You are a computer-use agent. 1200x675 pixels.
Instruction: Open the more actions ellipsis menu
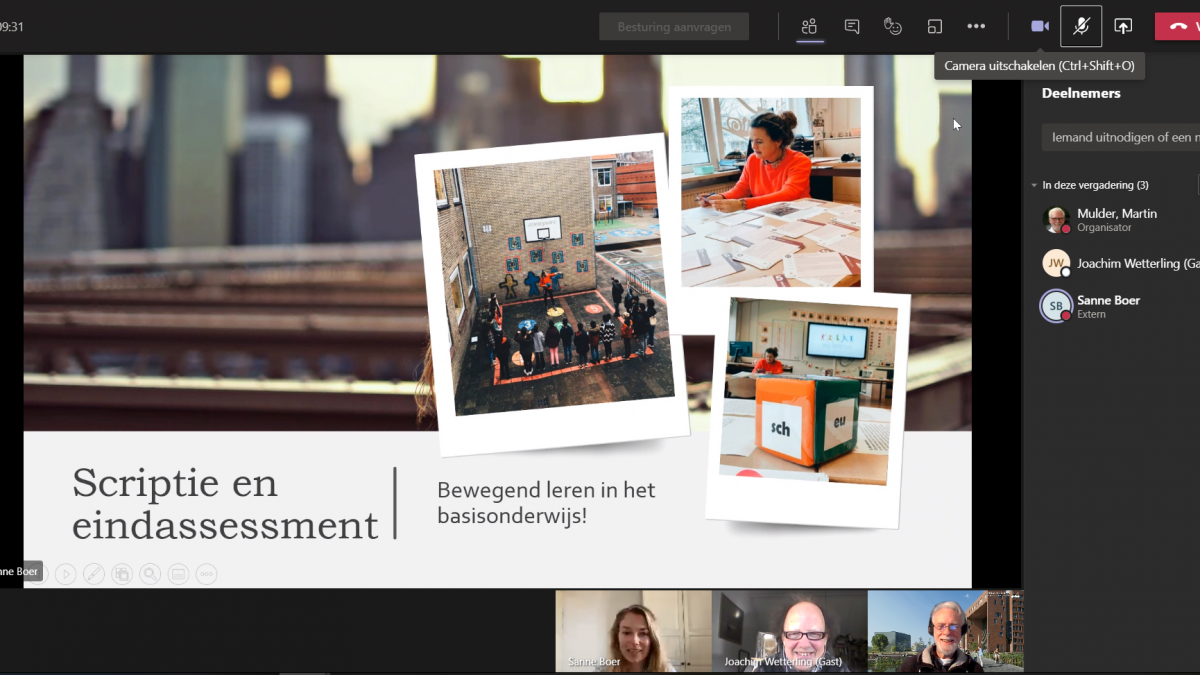(x=976, y=26)
